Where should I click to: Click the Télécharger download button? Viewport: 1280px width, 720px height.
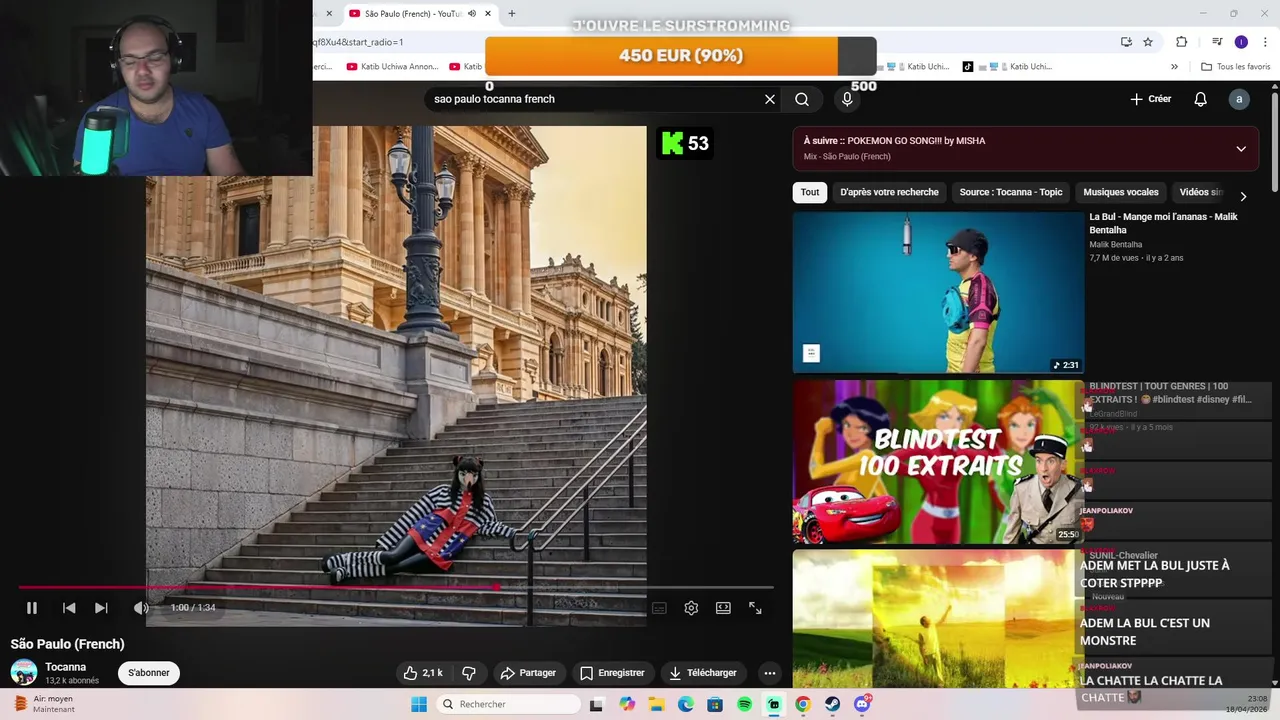pyautogui.click(x=703, y=673)
